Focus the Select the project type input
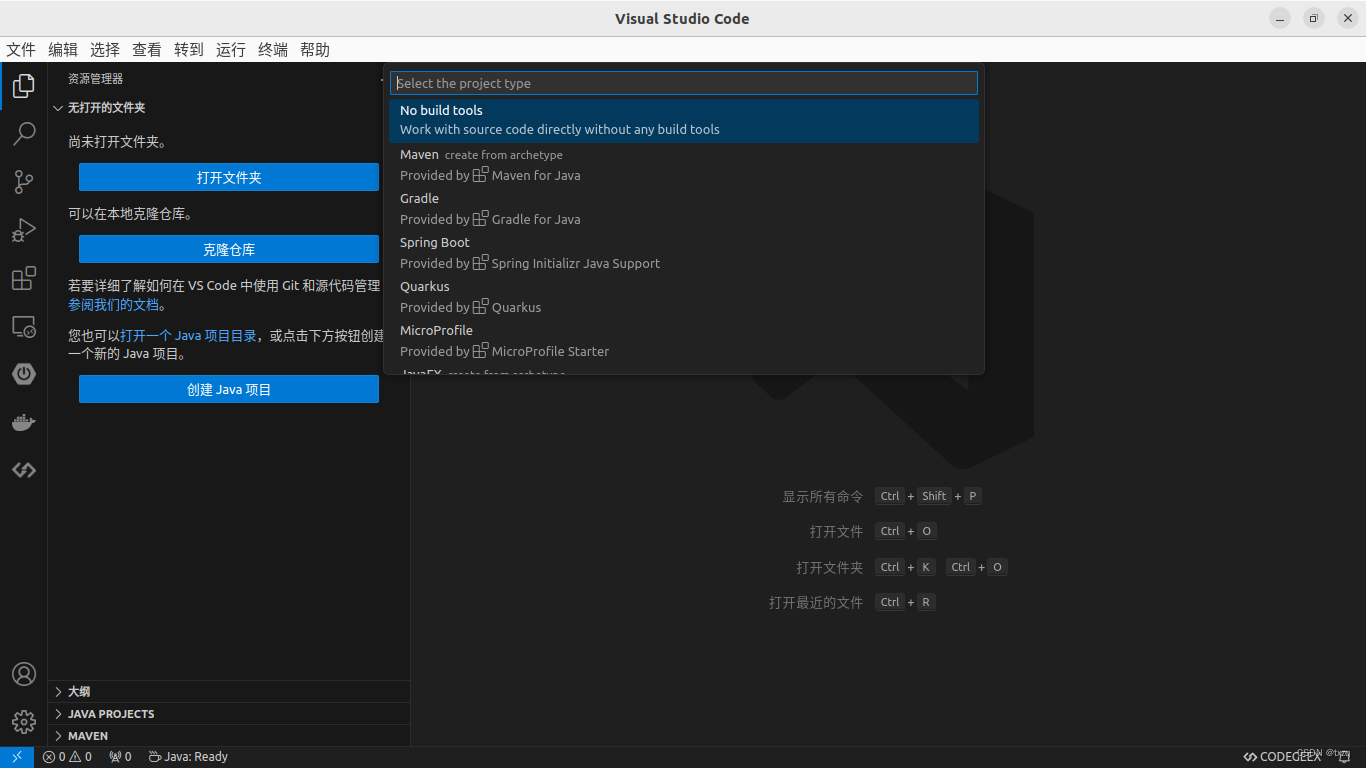 pos(684,83)
